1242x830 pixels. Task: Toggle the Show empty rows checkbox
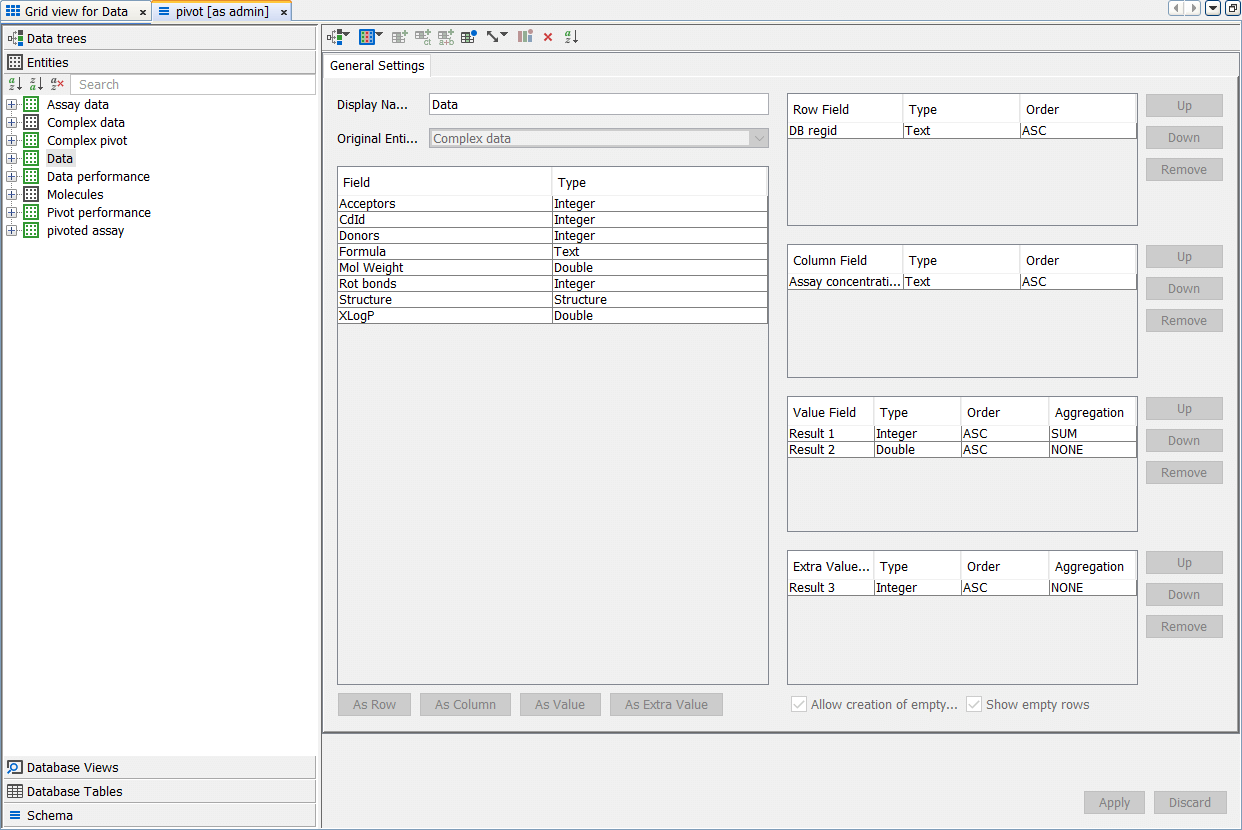[x=974, y=705]
